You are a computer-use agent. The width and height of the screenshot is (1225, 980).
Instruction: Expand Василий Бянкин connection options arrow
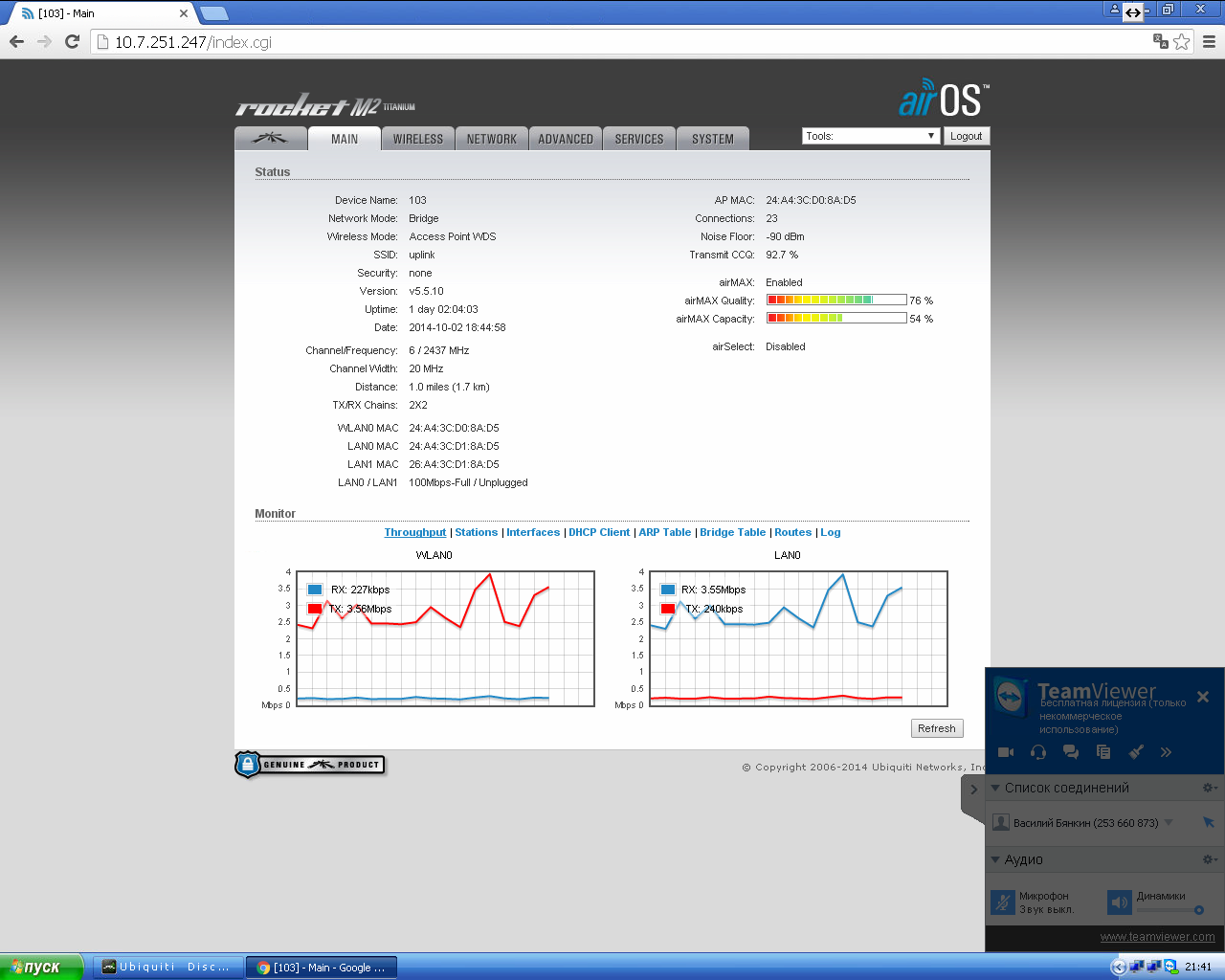pyautogui.click(x=1168, y=822)
